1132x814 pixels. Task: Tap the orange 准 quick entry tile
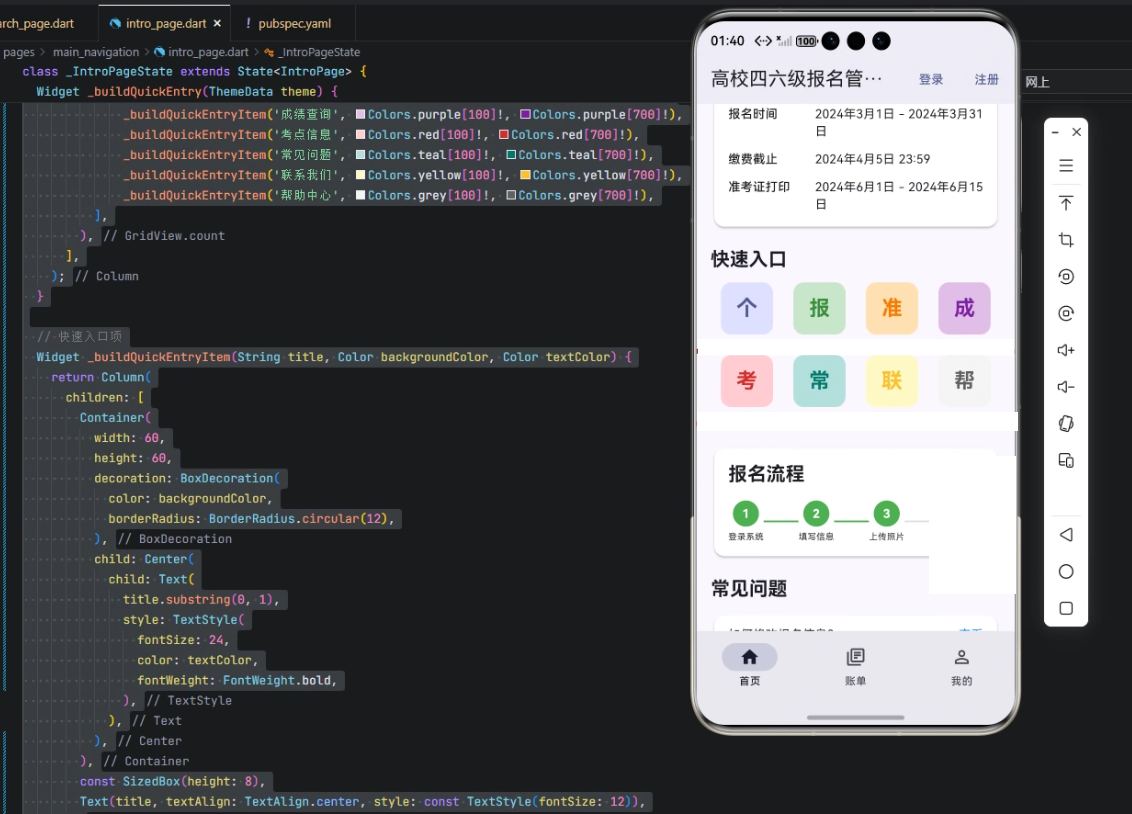coord(892,308)
